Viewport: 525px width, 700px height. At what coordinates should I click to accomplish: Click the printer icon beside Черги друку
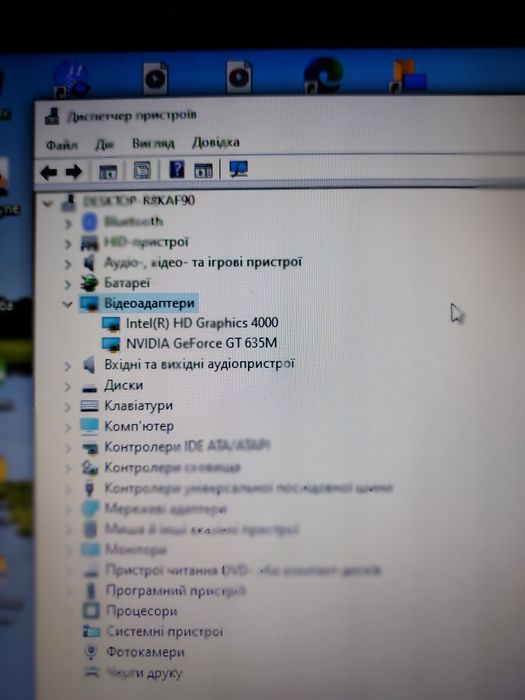(x=92, y=672)
